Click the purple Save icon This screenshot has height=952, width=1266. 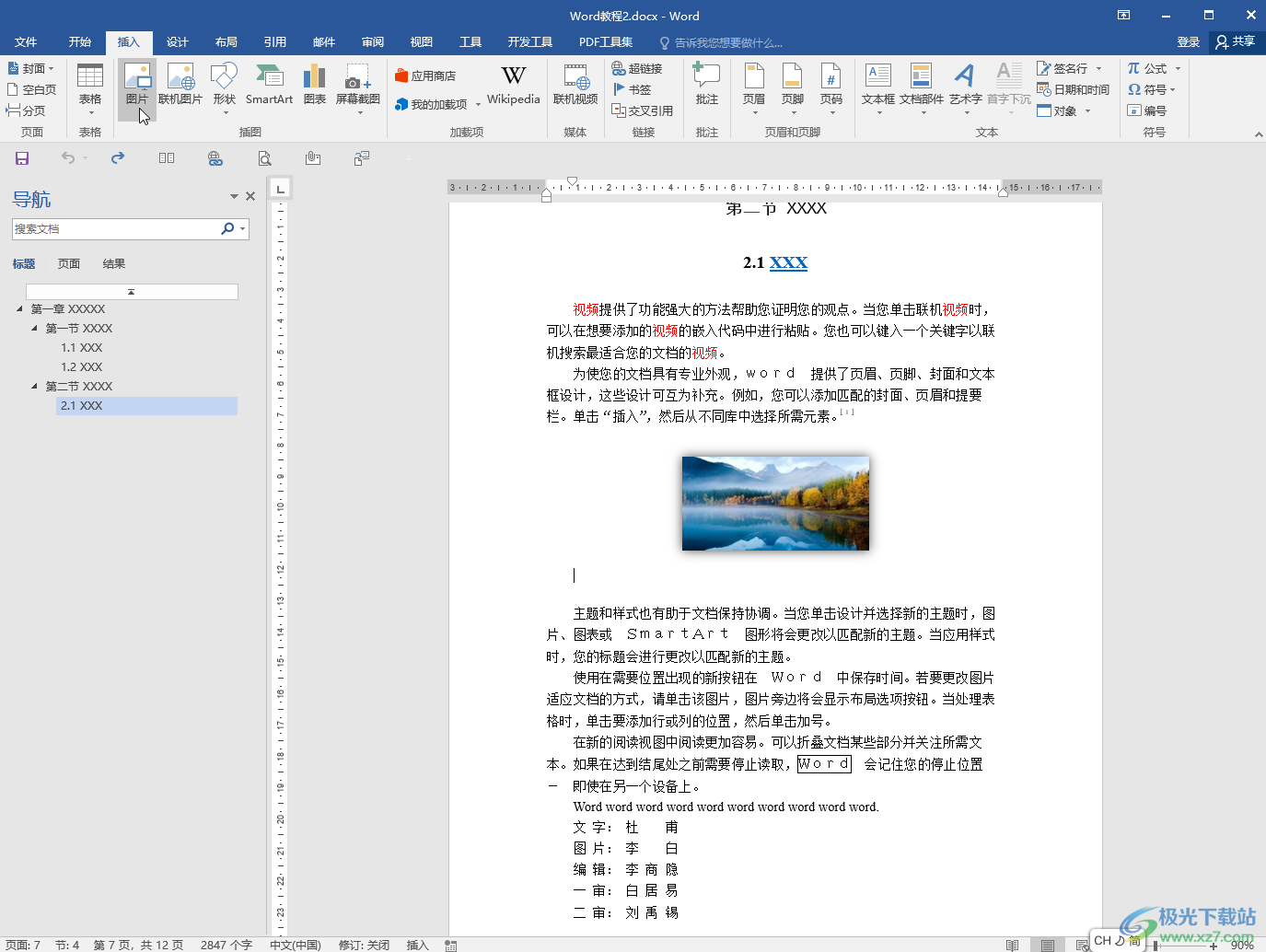pos(22,158)
